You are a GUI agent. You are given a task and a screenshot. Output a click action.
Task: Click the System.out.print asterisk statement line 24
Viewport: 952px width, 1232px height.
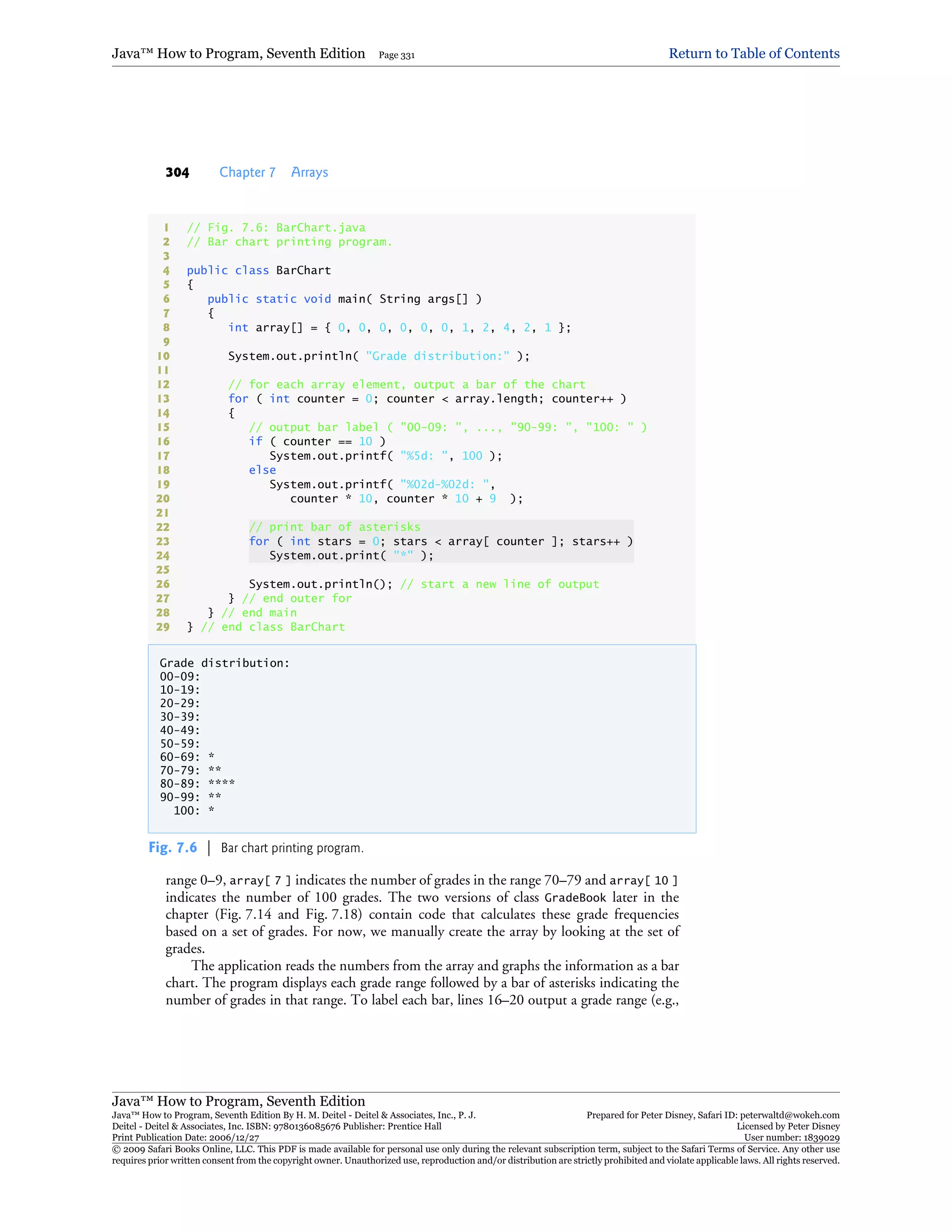click(351, 556)
